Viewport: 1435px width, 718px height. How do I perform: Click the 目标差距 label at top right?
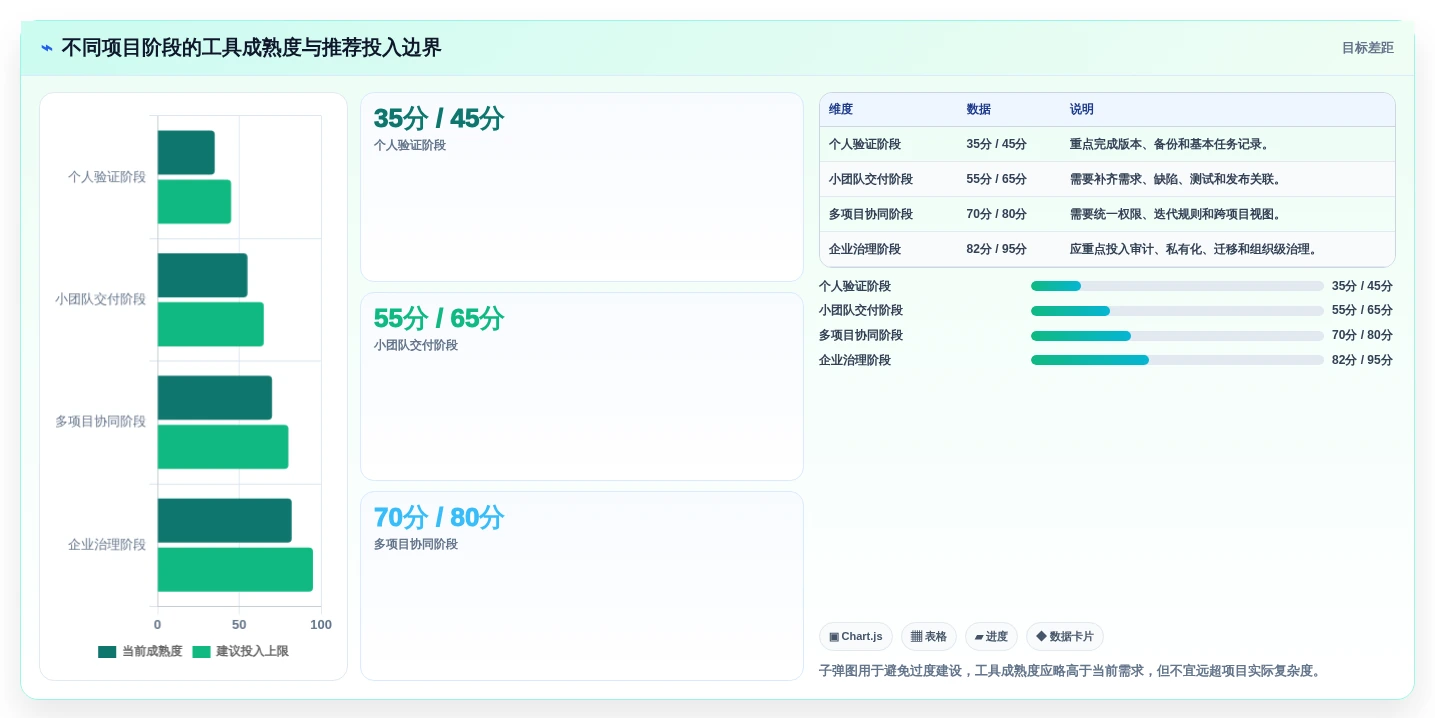1367,48
